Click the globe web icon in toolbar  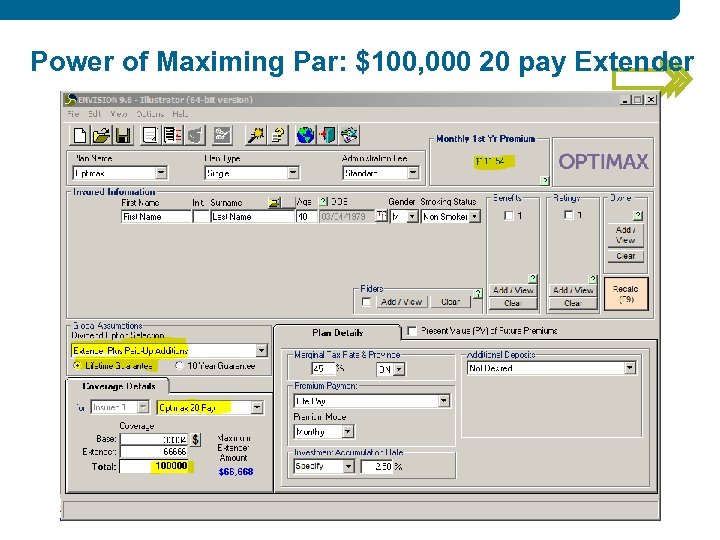pos(305,135)
